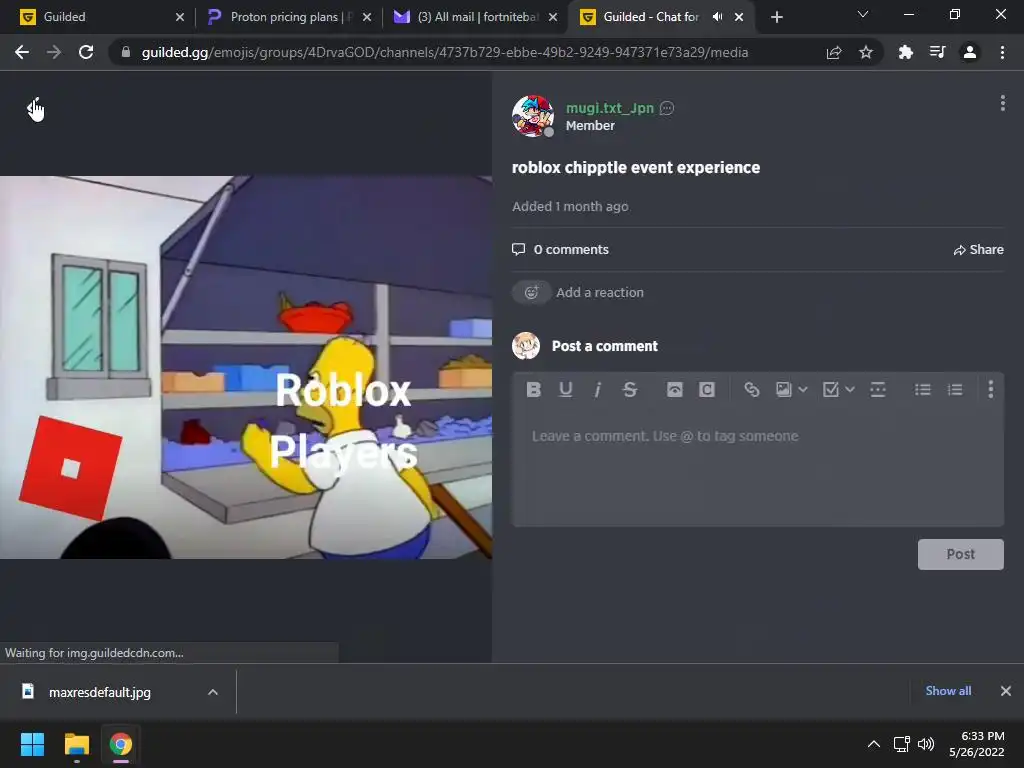The width and height of the screenshot is (1024, 768).
Task: Toggle underline formatting in comment editor
Action: point(566,390)
